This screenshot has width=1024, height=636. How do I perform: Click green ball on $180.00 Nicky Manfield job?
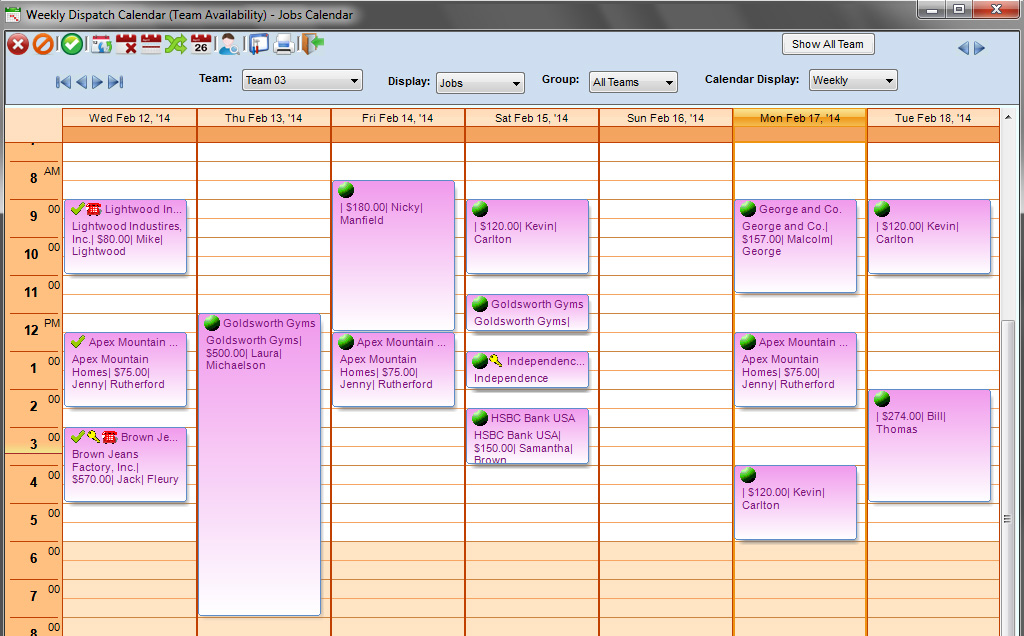(346, 190)
